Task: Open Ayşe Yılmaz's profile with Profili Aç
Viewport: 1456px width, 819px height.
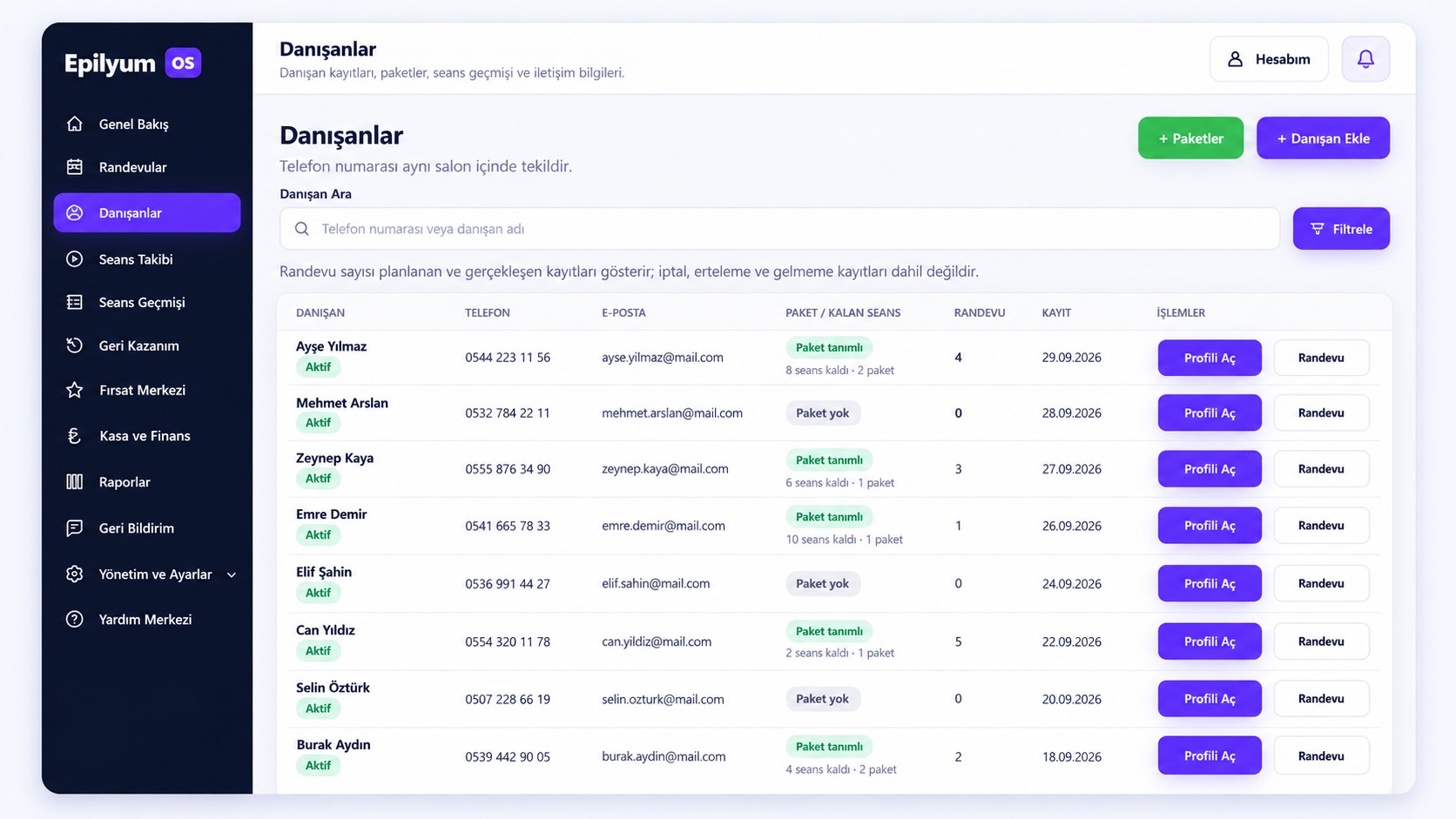Action: pos(1210,358)
